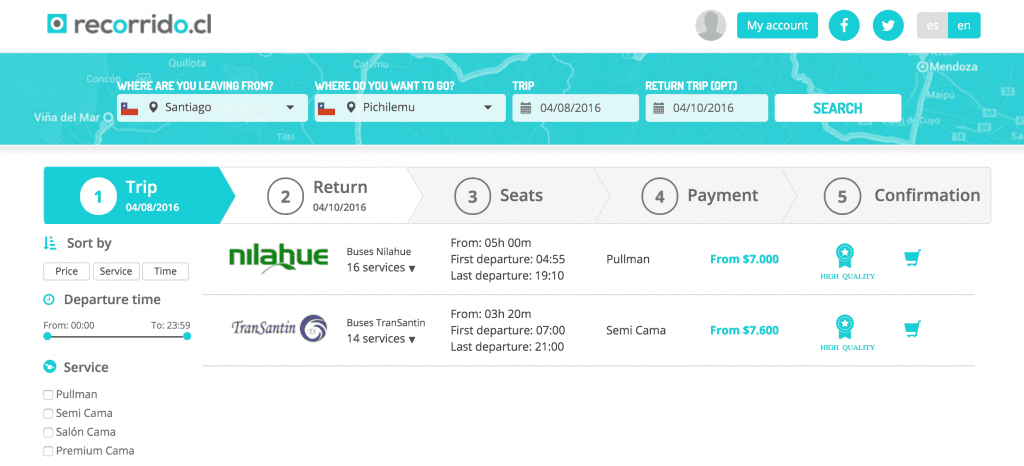Click TranSantin's High Quality badge

tap(847, 333)
